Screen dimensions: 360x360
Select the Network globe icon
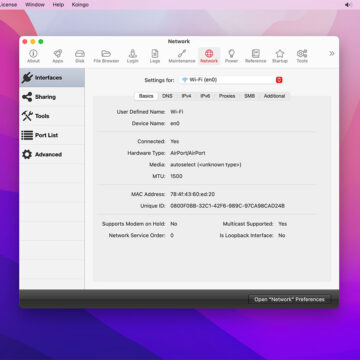point(209,56)
